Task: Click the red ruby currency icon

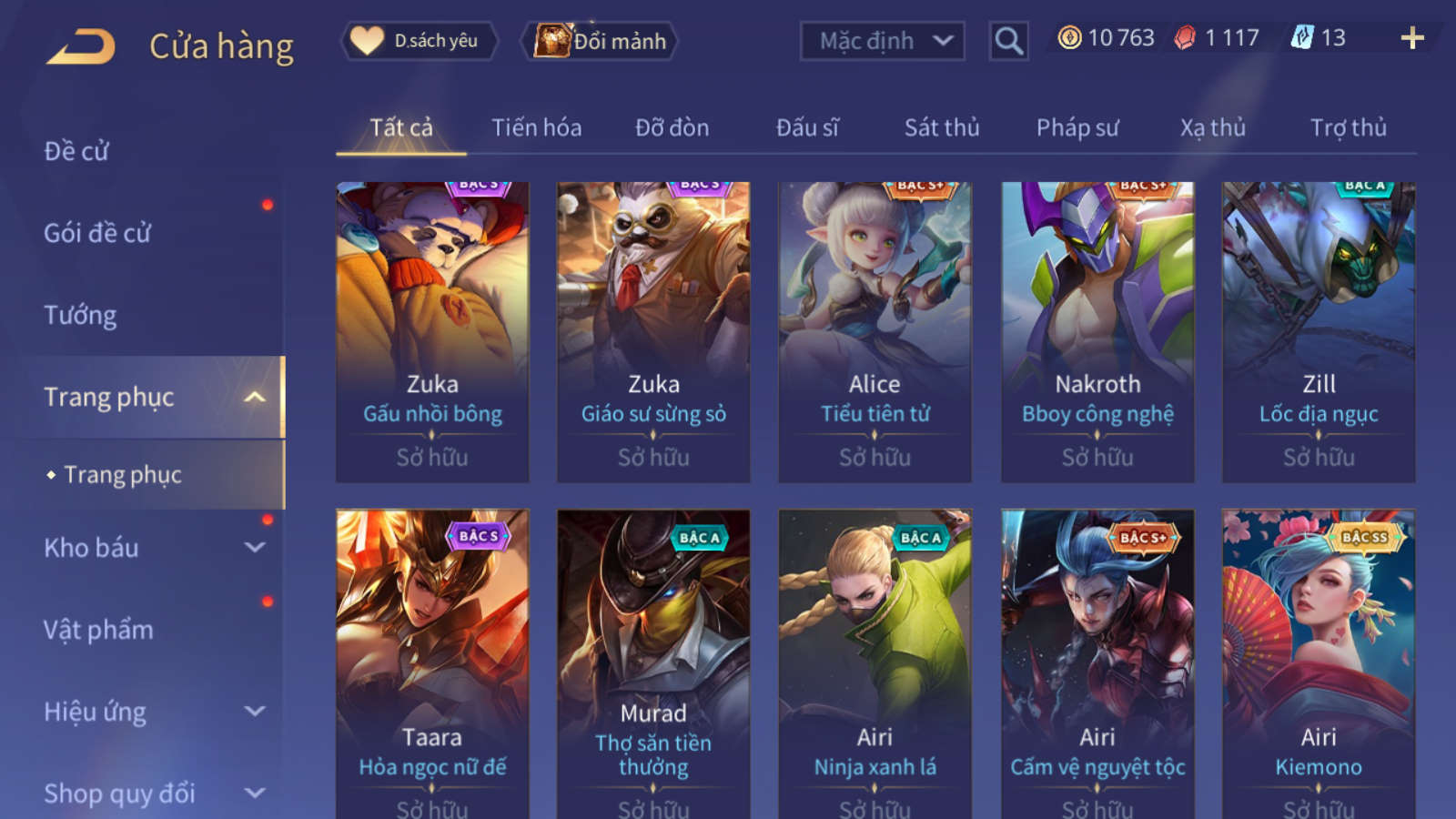Action: pyautogui.click(x=1185, y=37)
